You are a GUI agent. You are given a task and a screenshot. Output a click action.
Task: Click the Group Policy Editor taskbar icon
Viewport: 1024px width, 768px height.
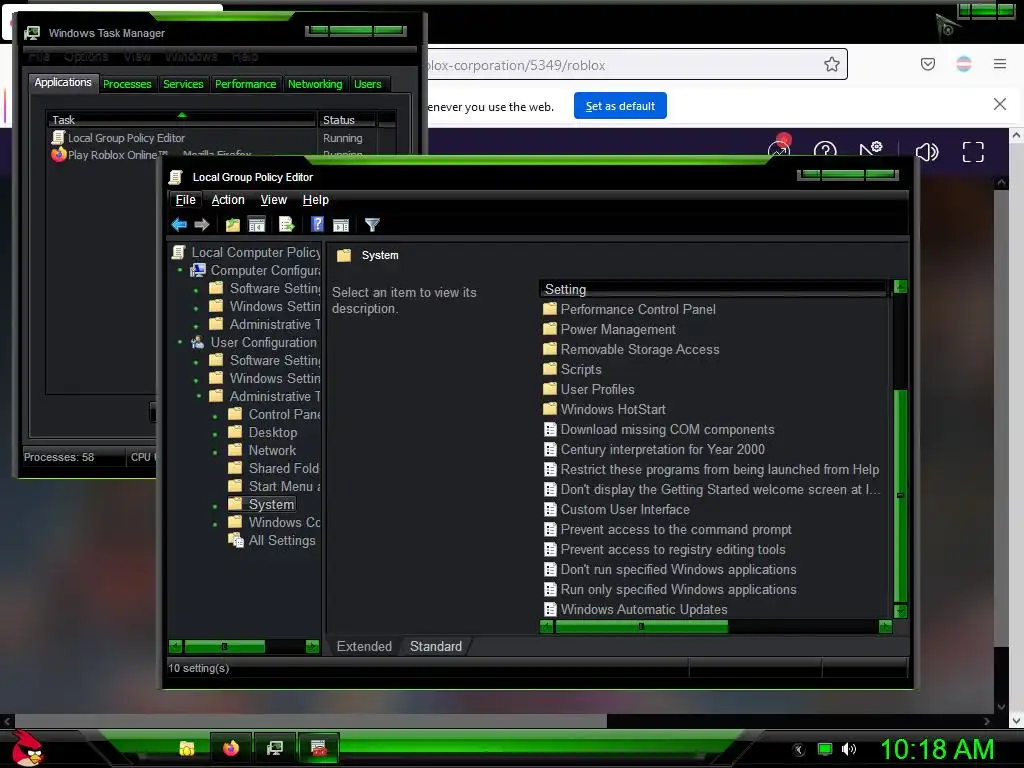pos(319,748)
